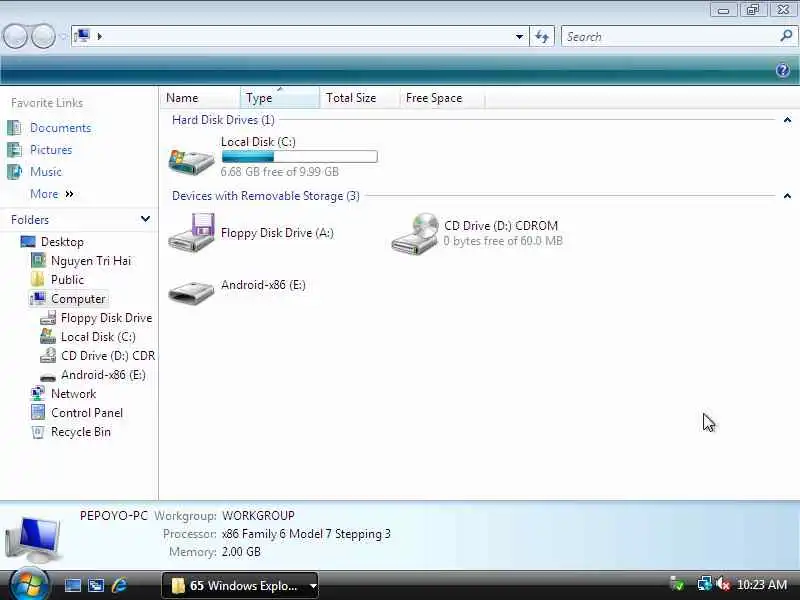800x600 pixels.
Task: Select Android-x86 (E:) in folder tree
Action: click(103, 375)
